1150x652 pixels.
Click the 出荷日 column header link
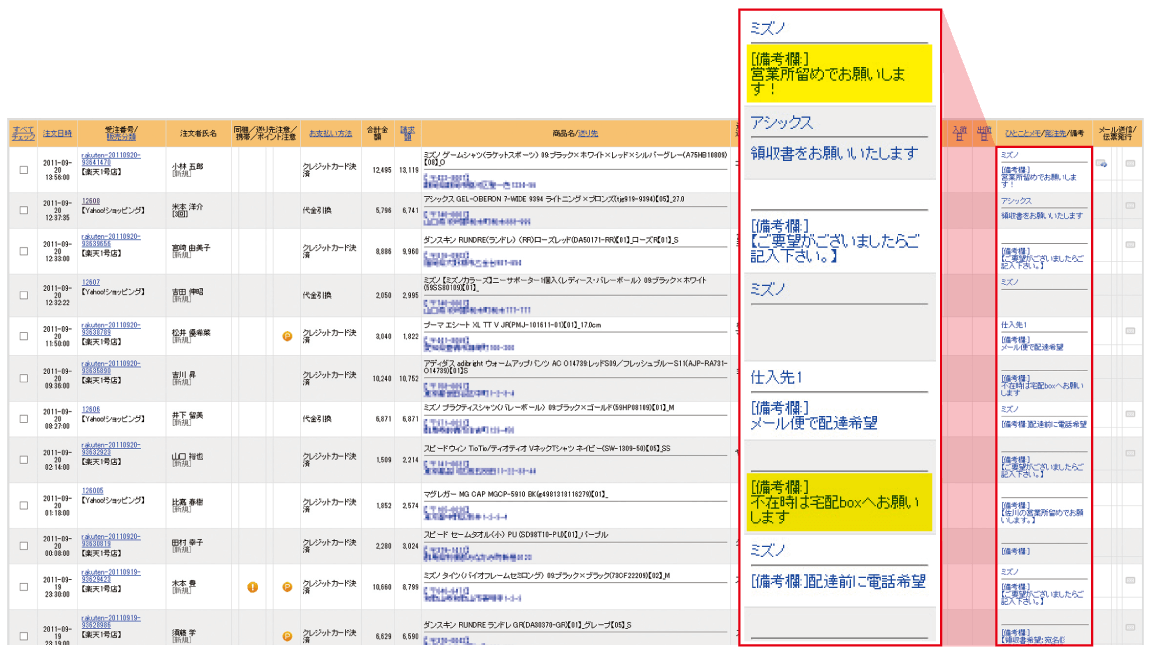[984, 133]
